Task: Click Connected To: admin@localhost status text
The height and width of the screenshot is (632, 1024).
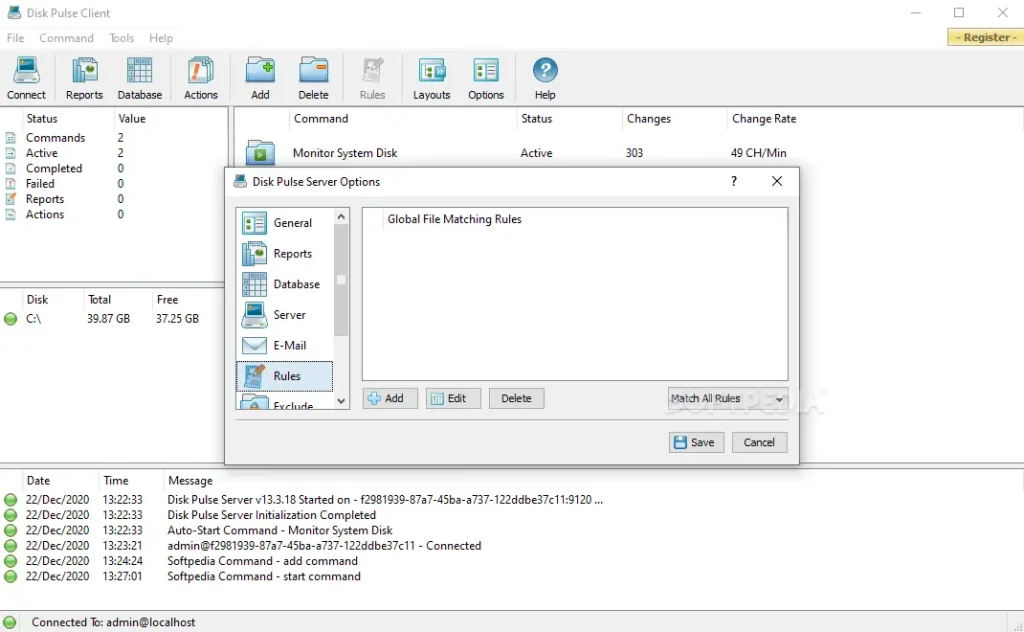Action: [113, 622]
